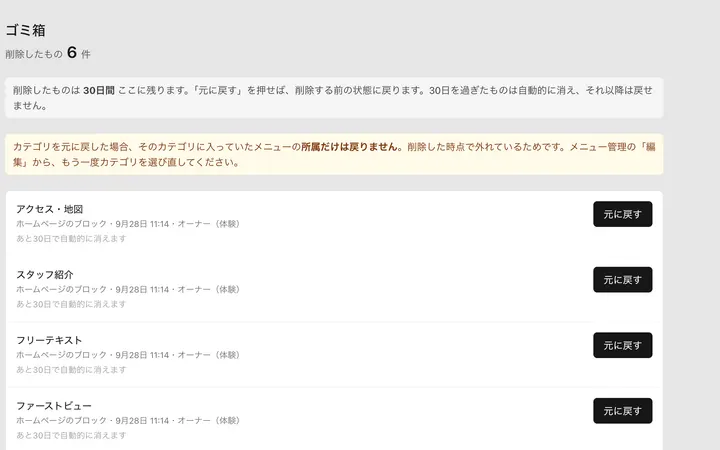This screenshot has width=720, height=450.
Task: Select the スタッフ紹介 item title
Action: 45,275
